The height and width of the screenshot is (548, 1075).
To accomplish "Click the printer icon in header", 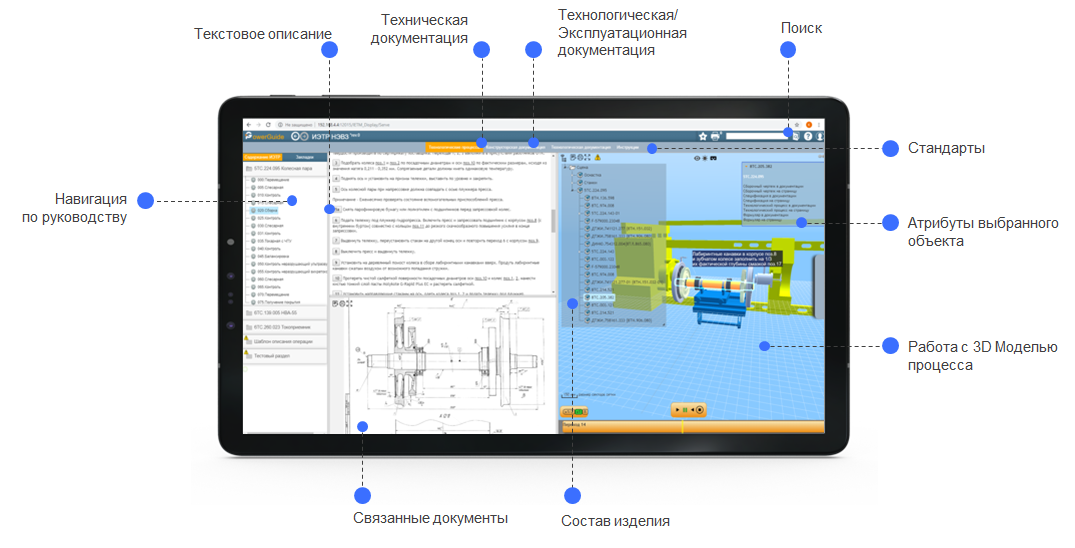I will pos(715,136).
